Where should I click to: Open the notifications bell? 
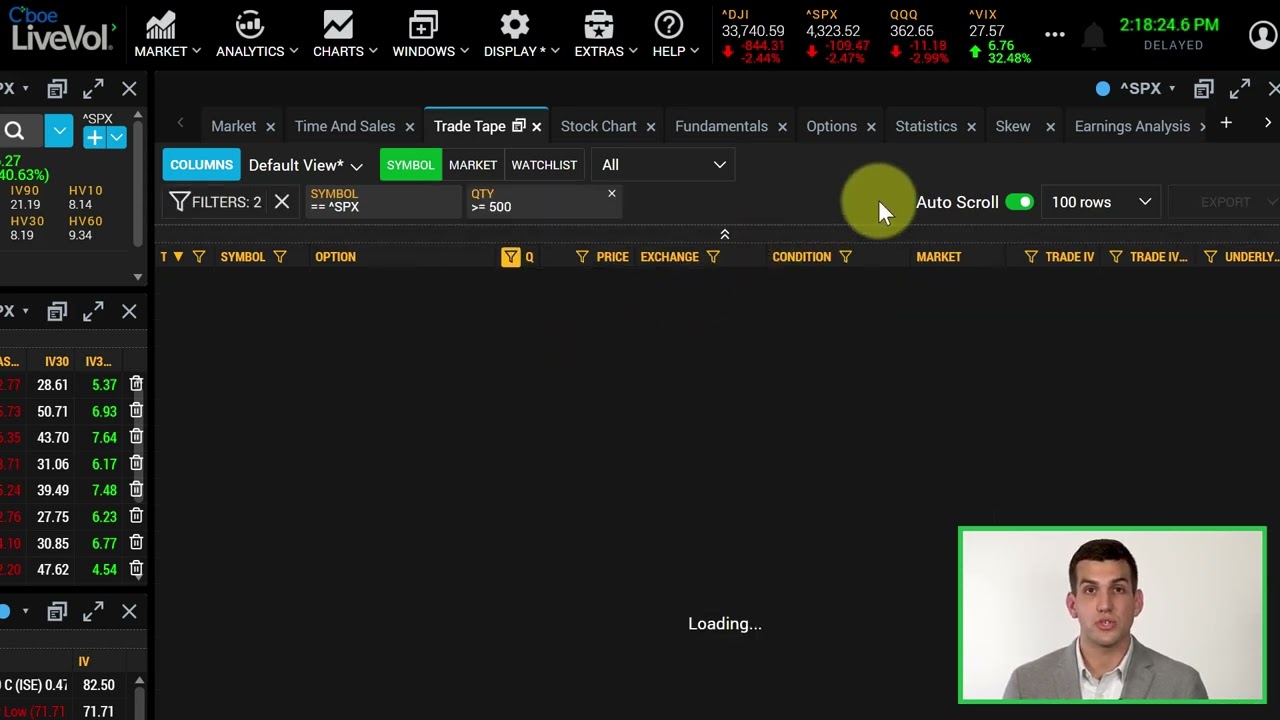[1094, 36]
